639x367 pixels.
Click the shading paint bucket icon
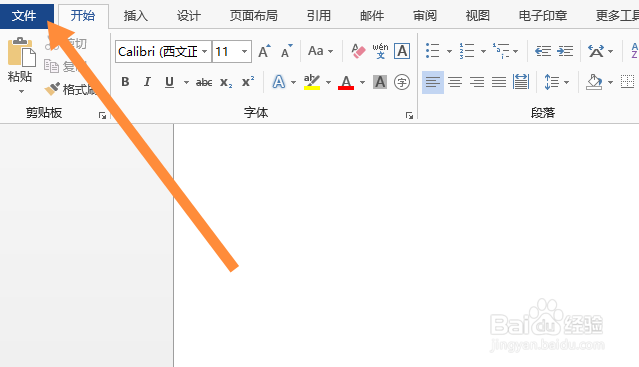[x=594, y=82]
